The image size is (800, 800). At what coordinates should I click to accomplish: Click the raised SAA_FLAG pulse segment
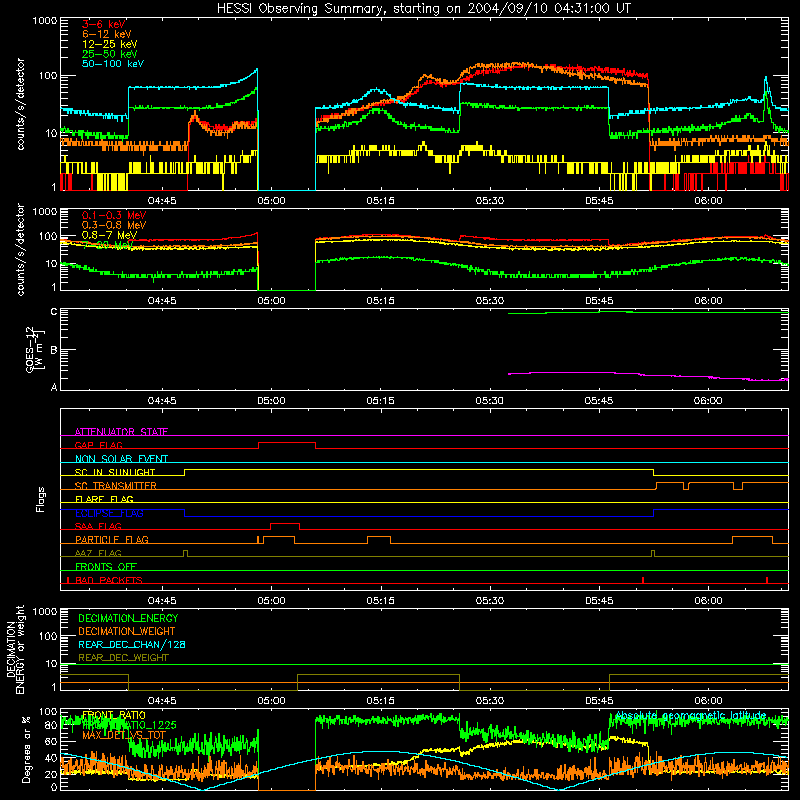coord(285,523)
